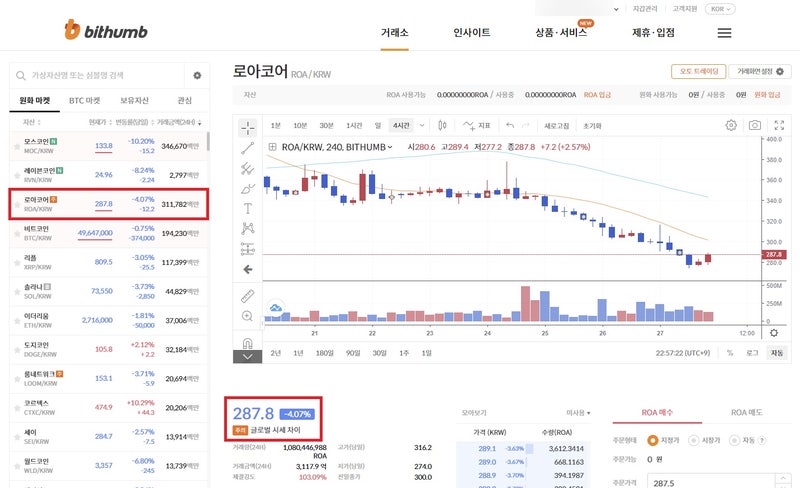Click the search magnifier icon
Screen dimensions: 800x488
tap(20, 76)
